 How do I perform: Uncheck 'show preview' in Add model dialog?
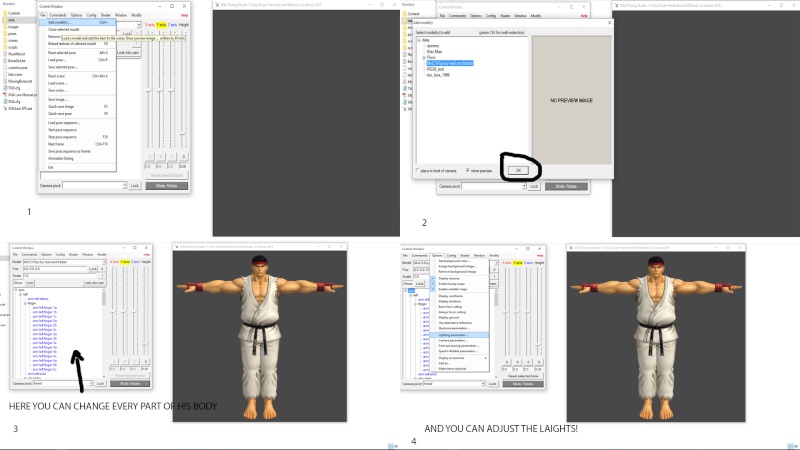(467, 170)
